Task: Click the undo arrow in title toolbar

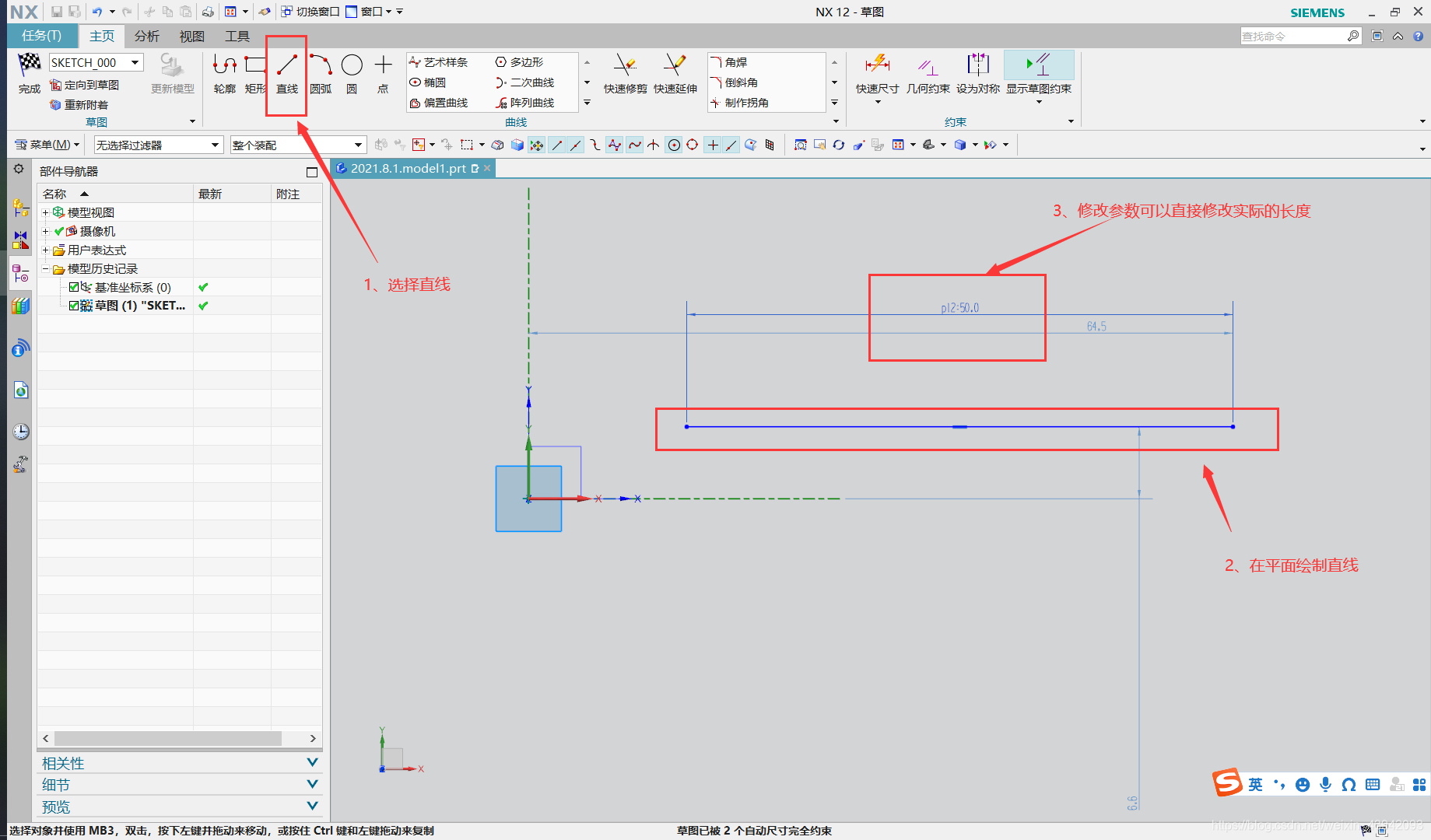Action: 97,12
